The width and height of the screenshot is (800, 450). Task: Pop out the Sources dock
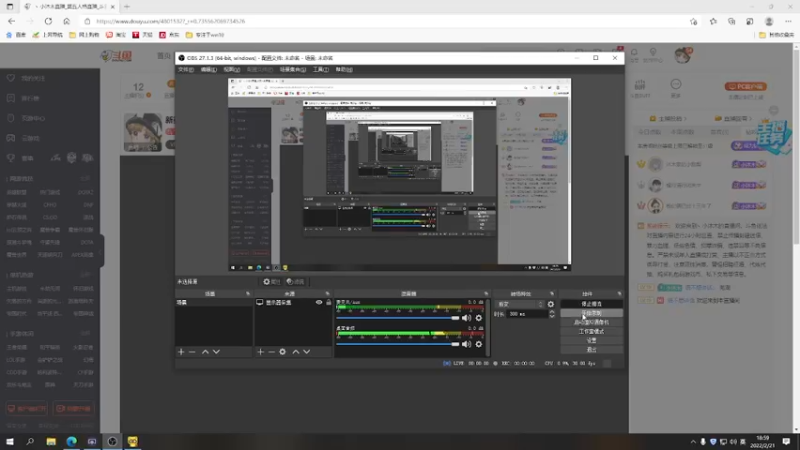[x=328, y=294]
